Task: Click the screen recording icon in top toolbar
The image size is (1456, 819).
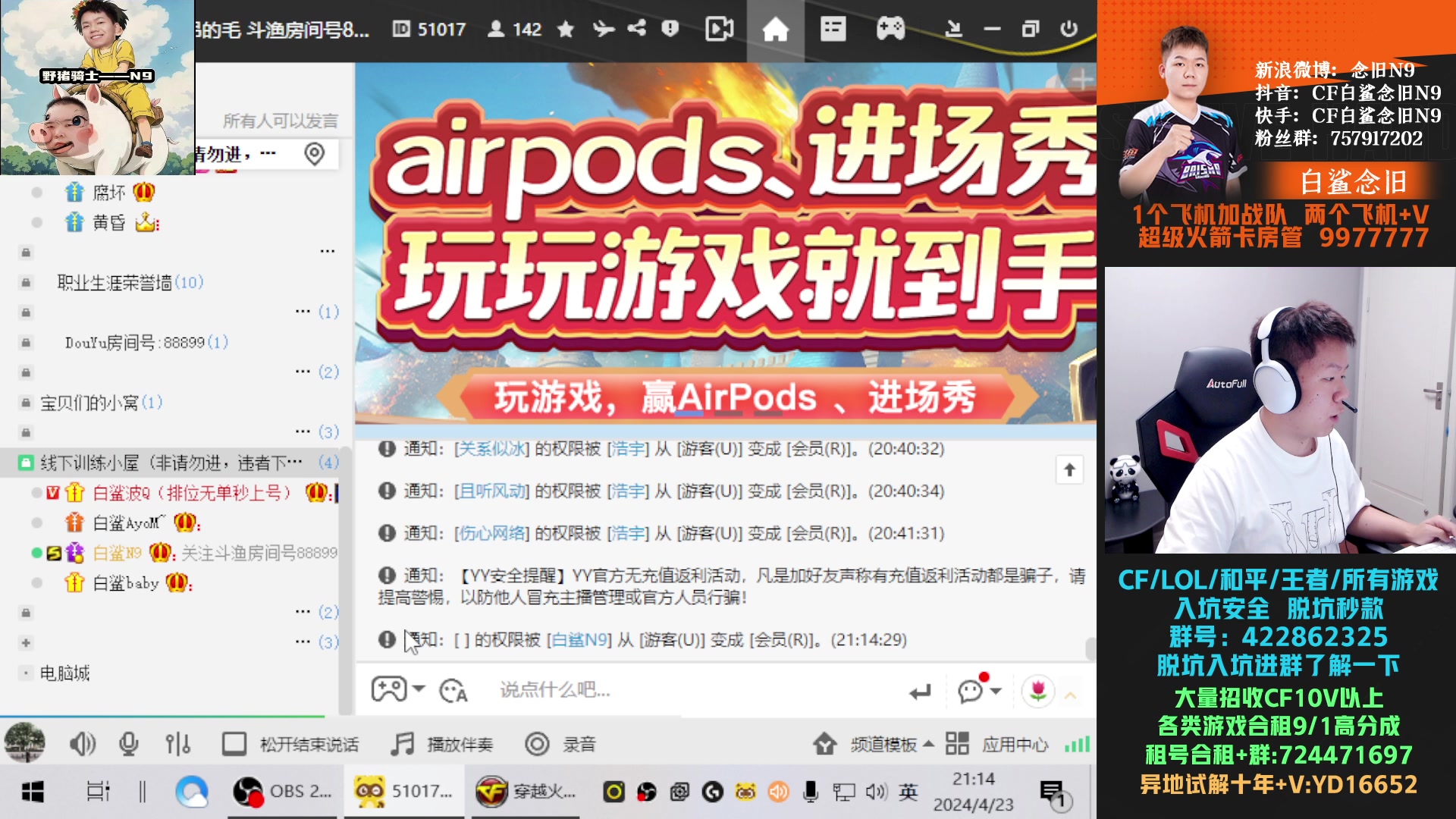Action: [719, 29]
